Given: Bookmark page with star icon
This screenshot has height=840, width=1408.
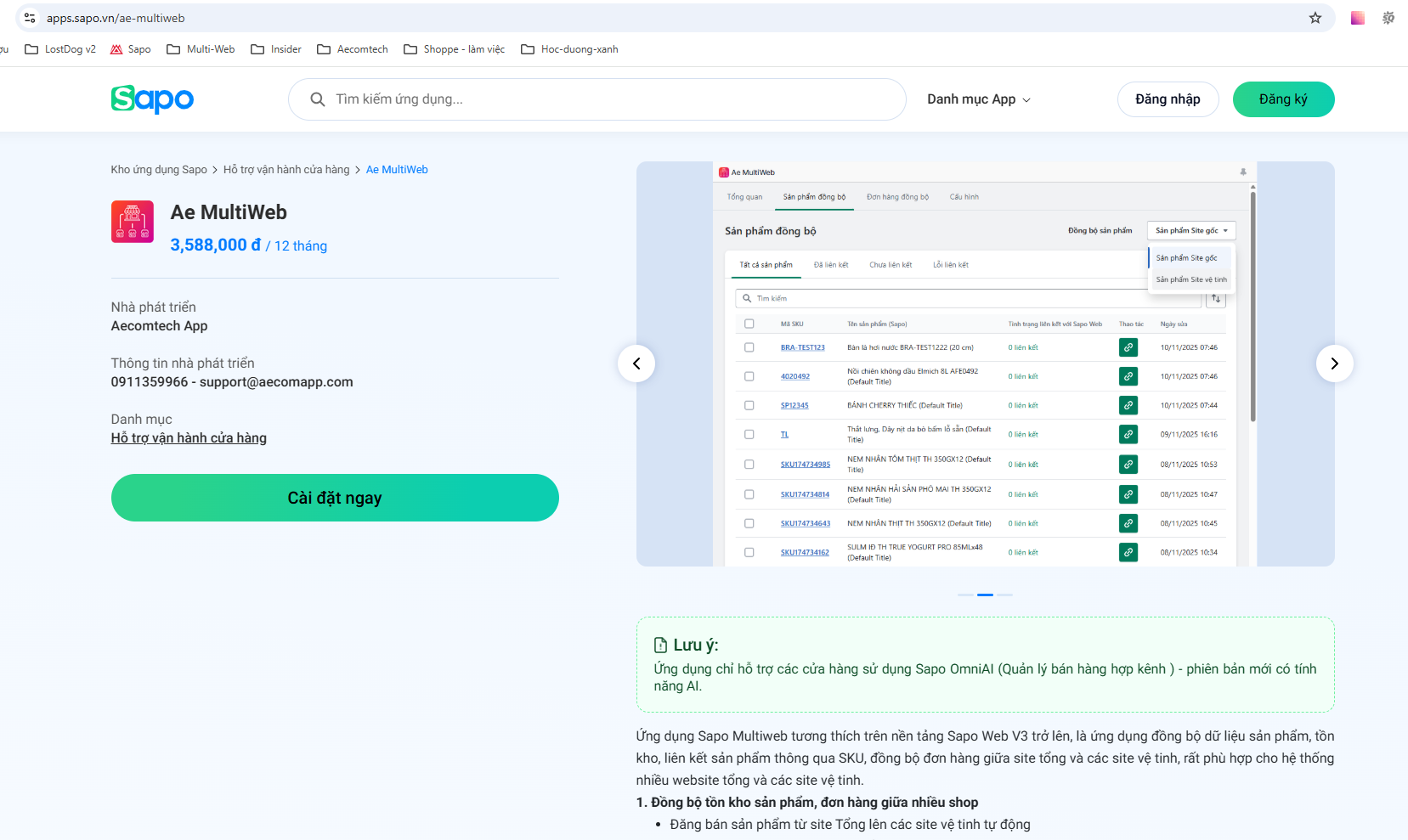Looking at the screenshot, I should pyautogui.click(x=1315, y=18).
